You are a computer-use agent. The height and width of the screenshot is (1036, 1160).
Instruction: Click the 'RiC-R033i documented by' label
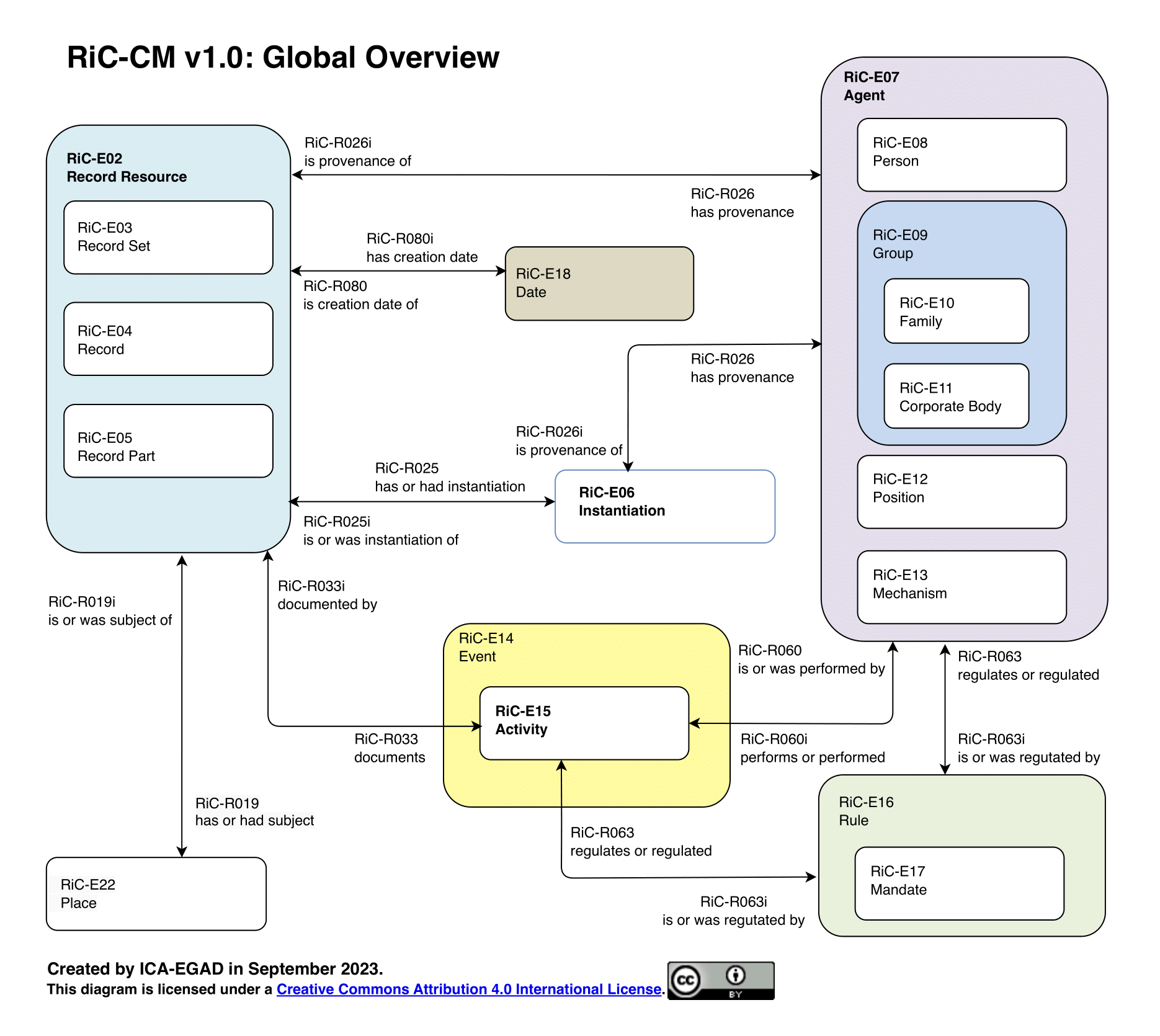coord(327,595)
